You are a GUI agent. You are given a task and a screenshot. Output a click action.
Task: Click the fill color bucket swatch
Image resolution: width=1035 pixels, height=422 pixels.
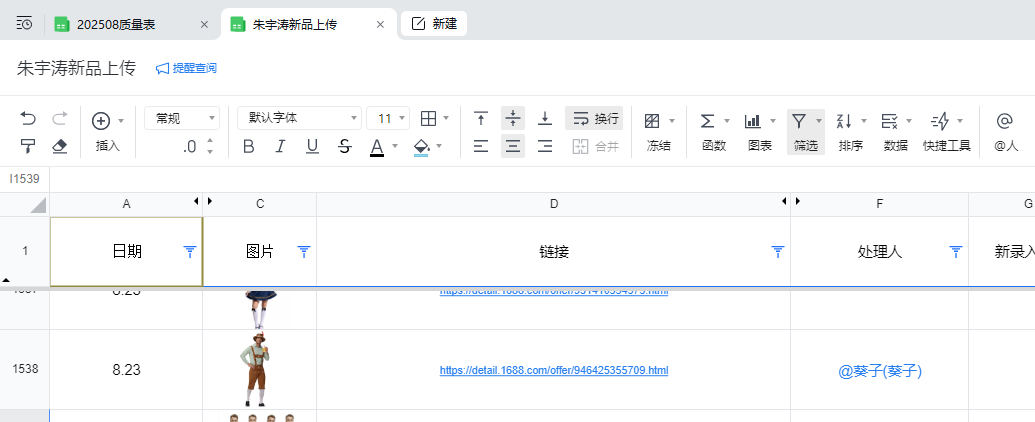[x=421, y=147]
